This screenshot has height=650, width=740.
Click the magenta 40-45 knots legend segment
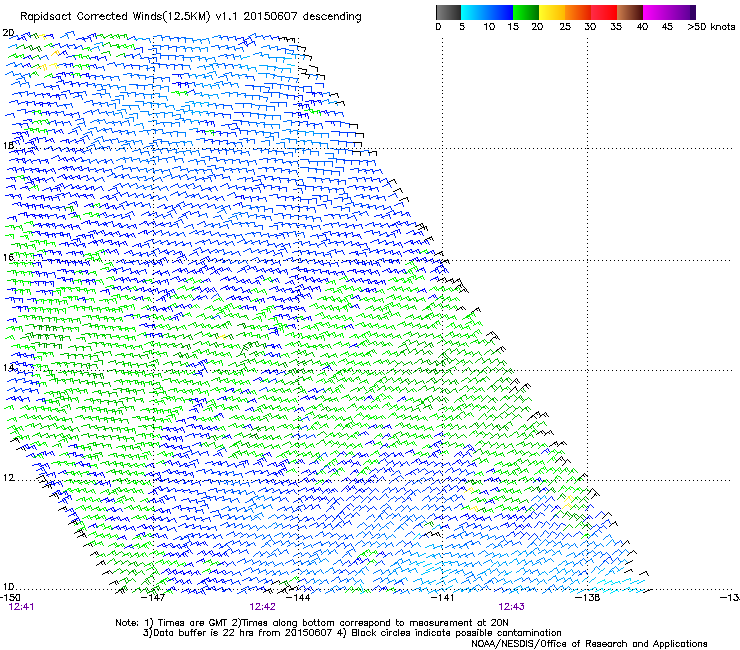(656, 12)
